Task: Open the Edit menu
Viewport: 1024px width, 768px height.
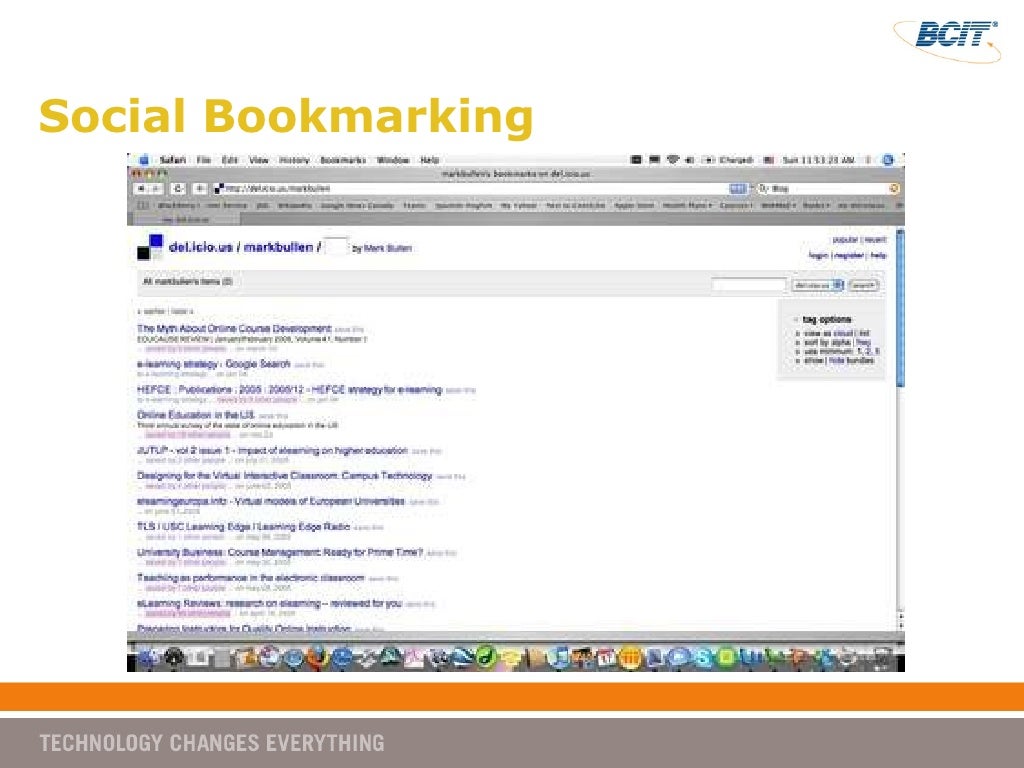Action: click(229, 160)
